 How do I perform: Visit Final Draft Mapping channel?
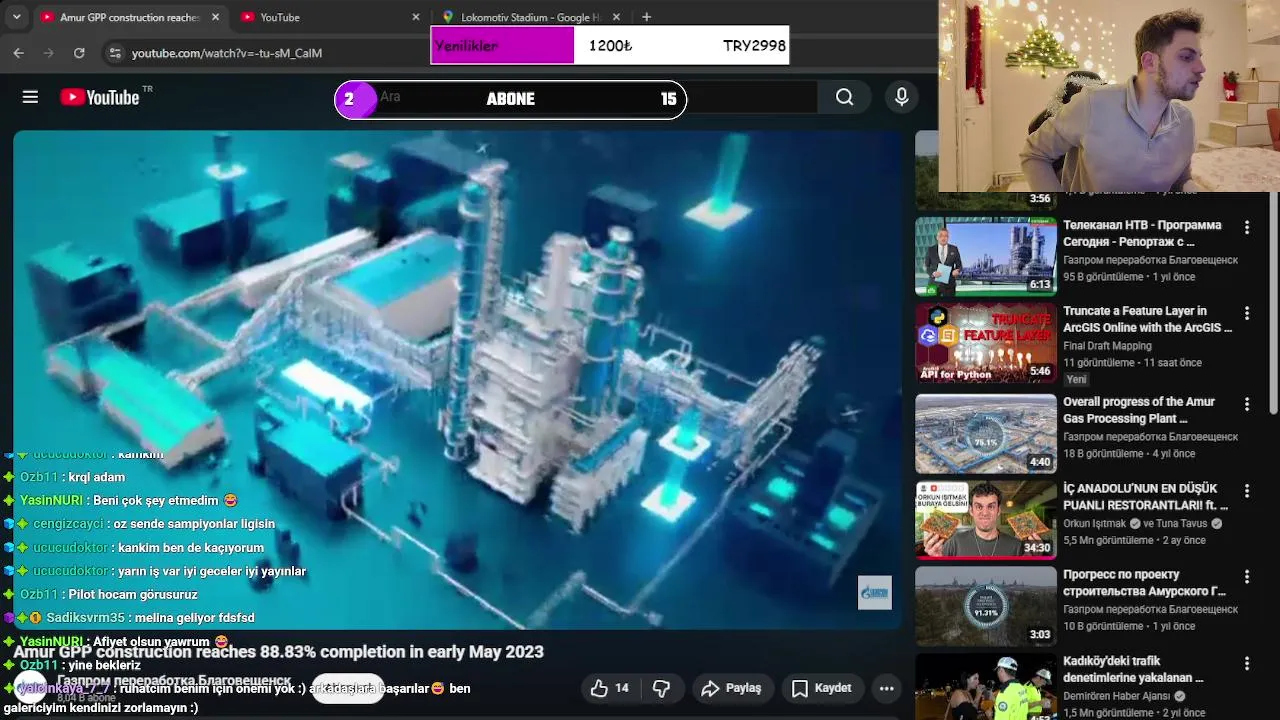[x=1107, y=346]
